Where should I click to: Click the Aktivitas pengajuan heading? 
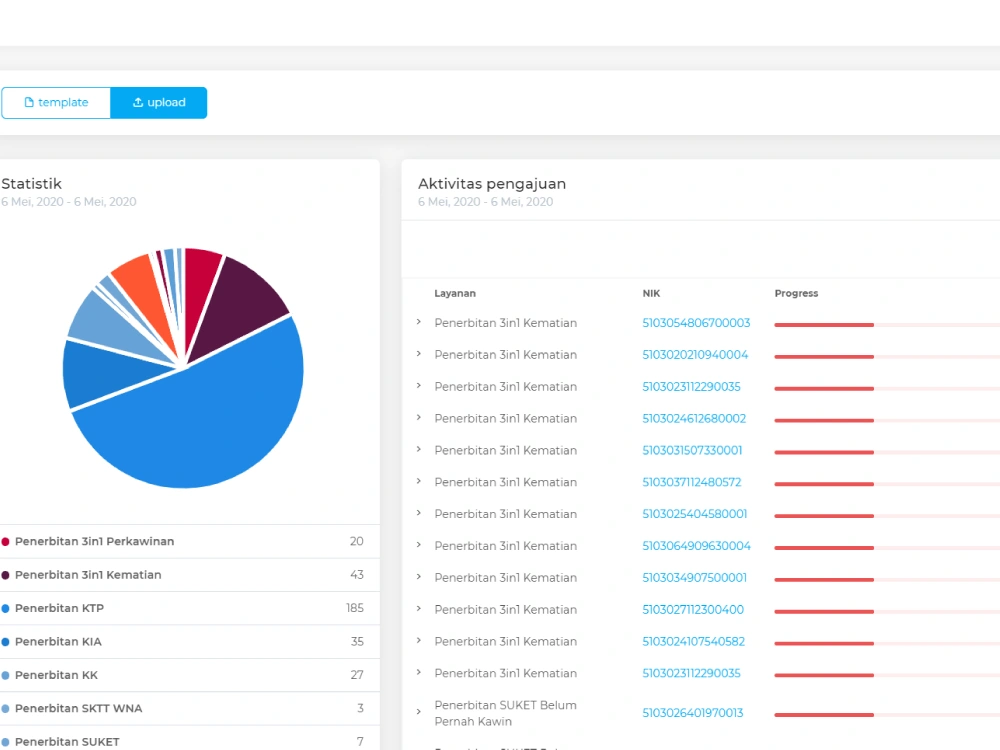[x=492, y=184]
